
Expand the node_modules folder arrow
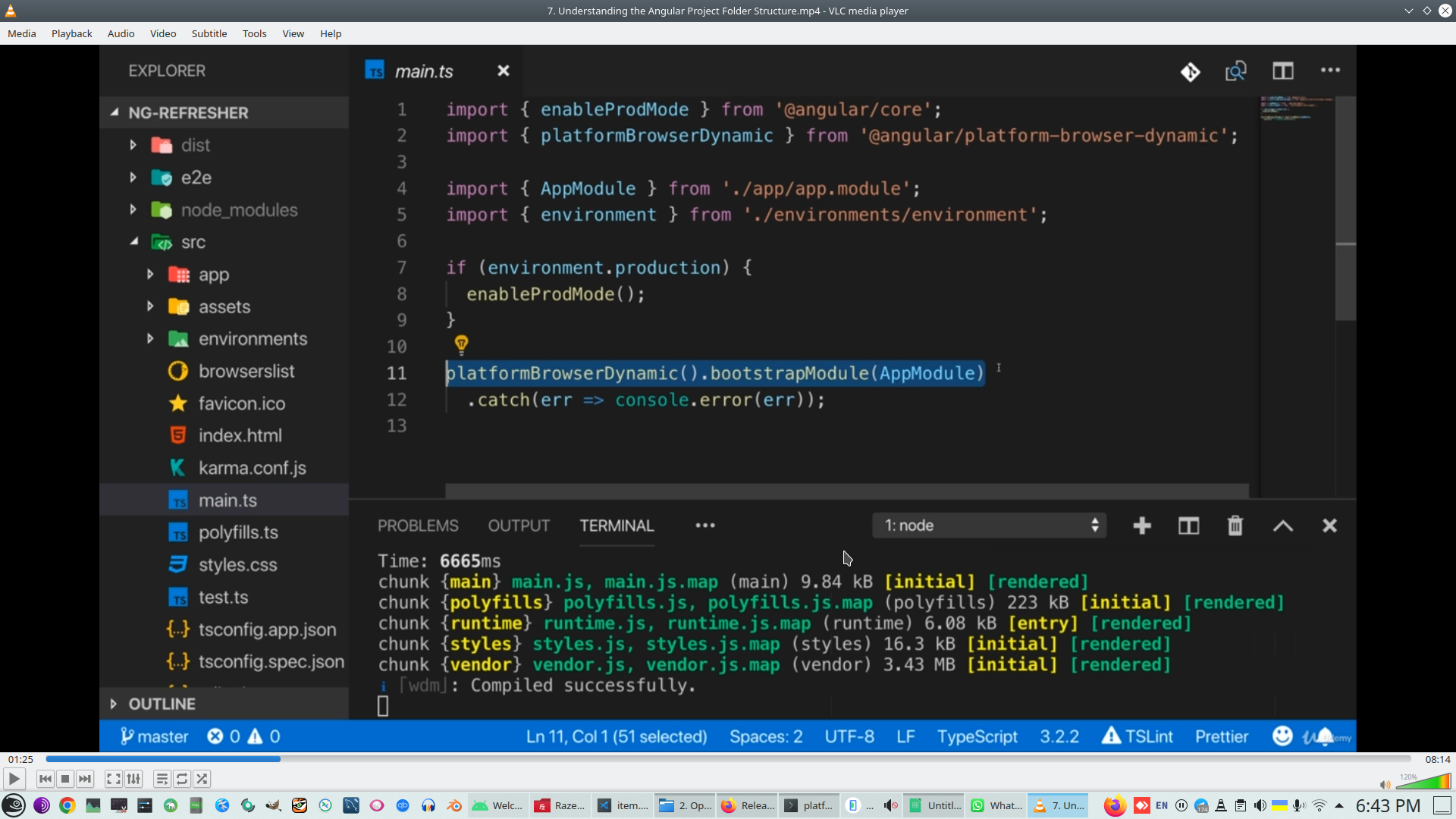133,209
